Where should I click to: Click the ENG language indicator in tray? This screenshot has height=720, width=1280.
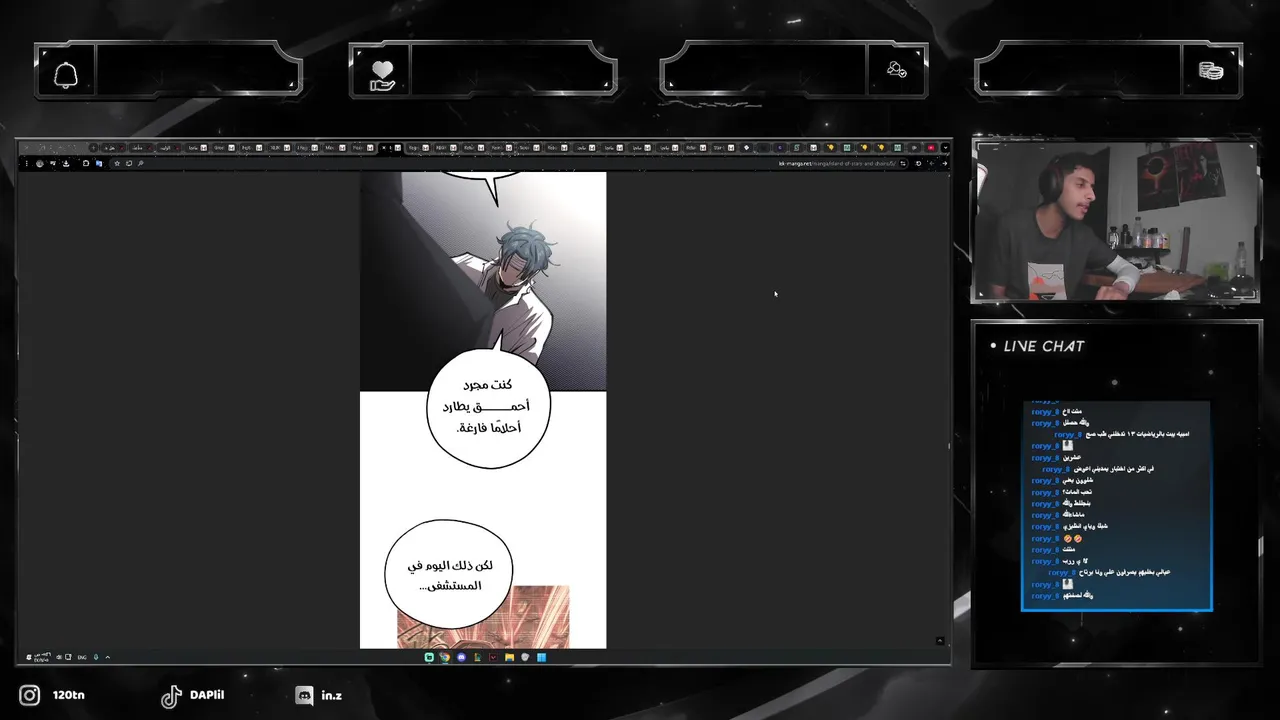coord(82,657)
